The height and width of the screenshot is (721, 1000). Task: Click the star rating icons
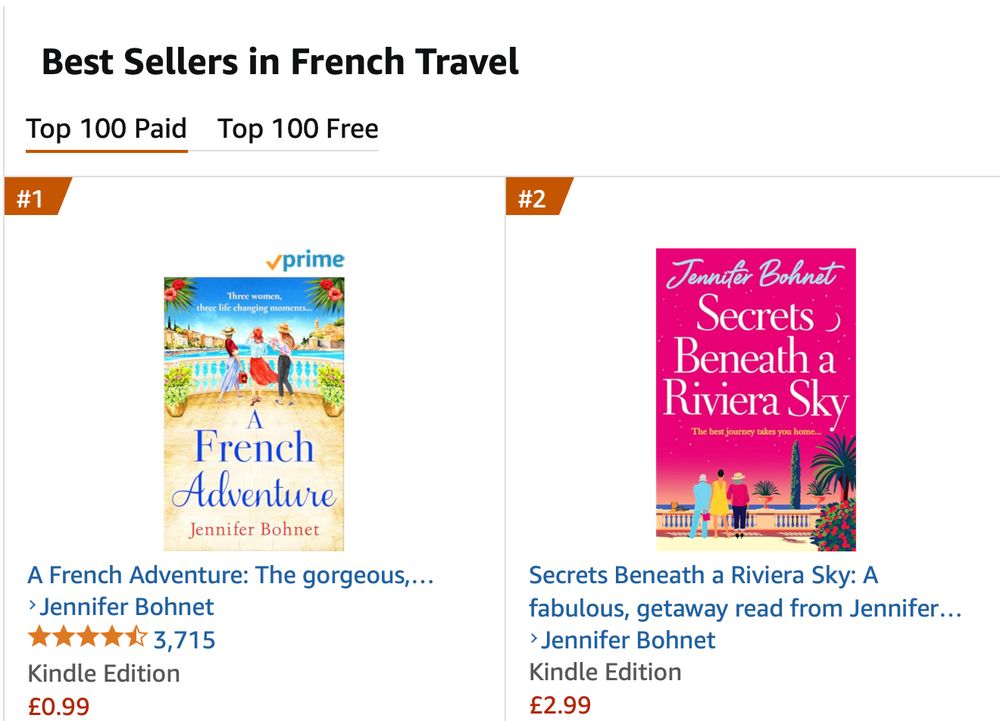[87, 639]
